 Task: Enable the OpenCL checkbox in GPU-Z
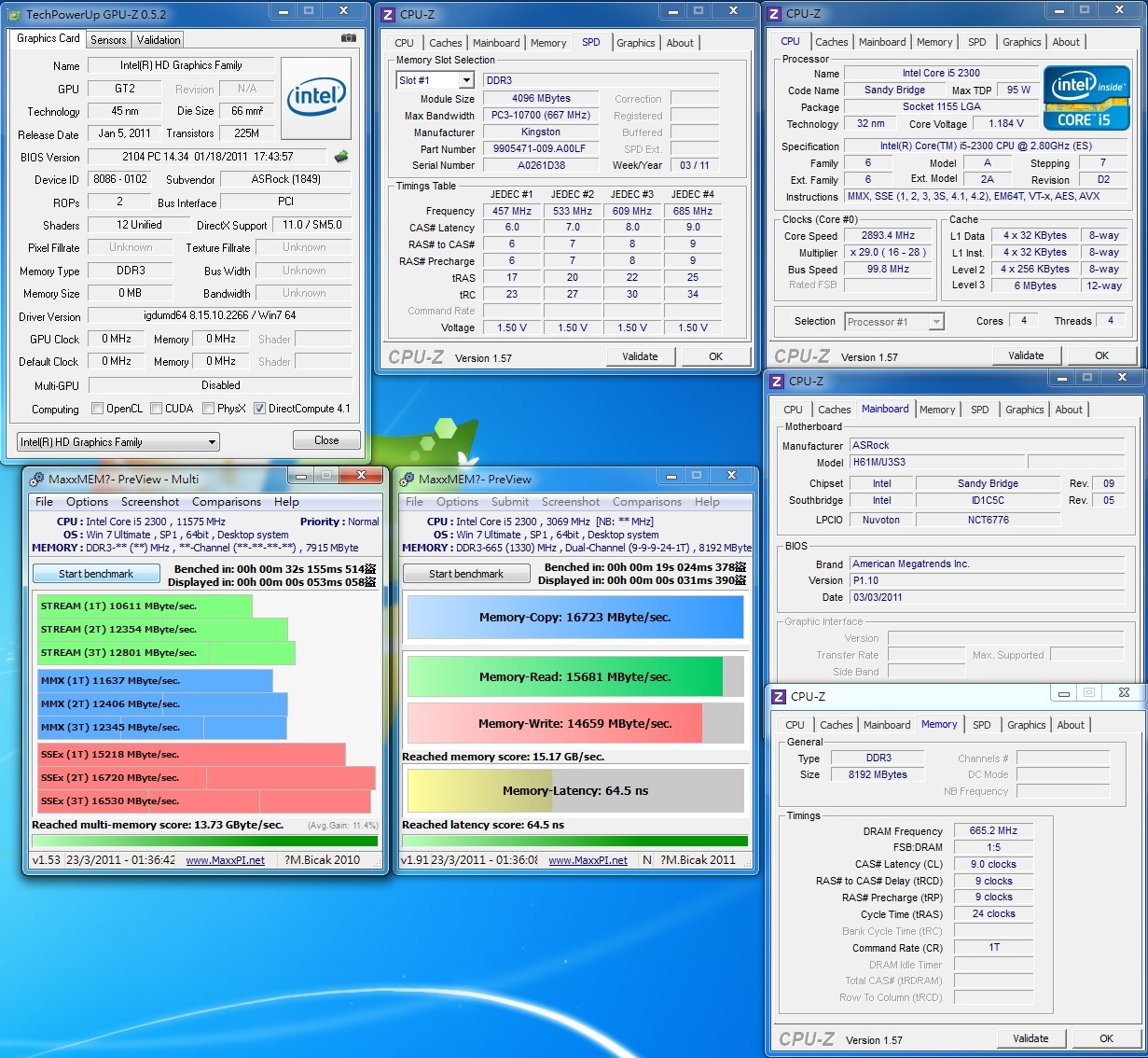tap(97, 409)
